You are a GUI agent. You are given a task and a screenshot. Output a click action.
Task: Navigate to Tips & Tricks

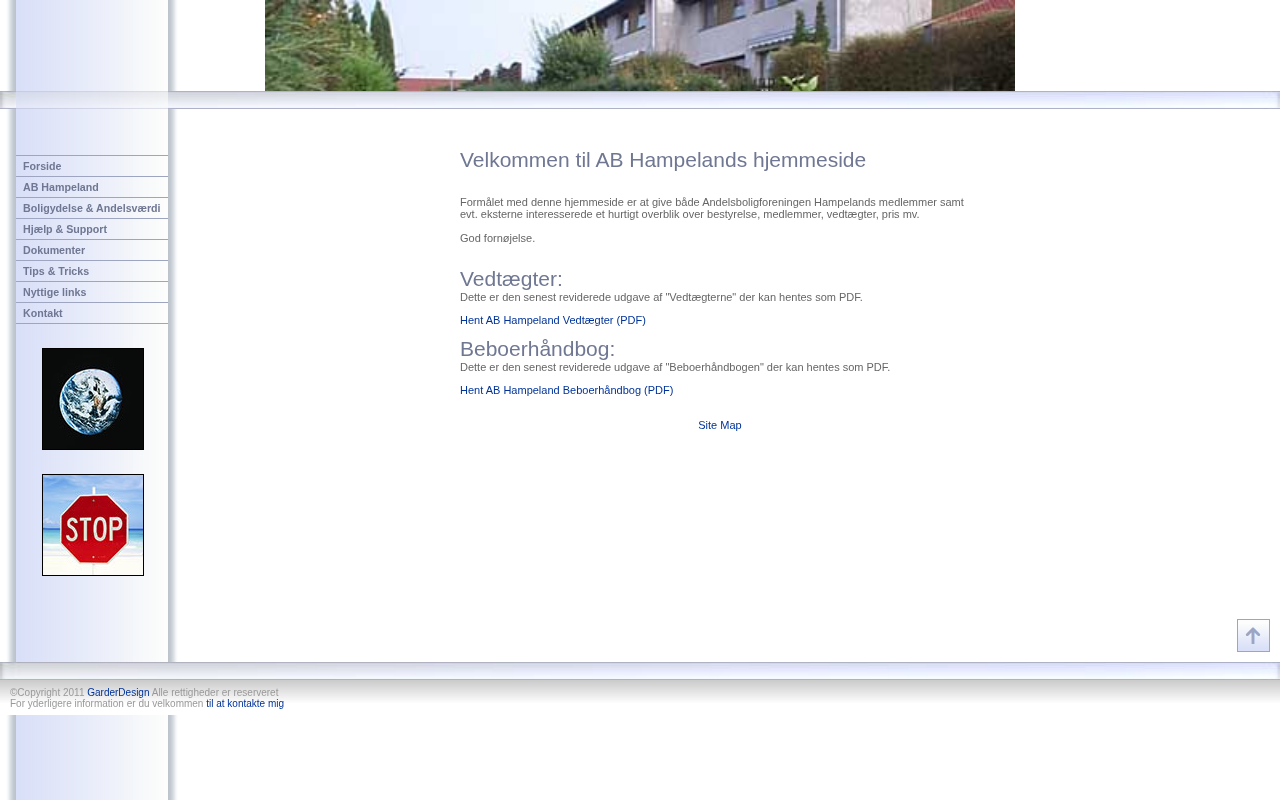point(92,271)
